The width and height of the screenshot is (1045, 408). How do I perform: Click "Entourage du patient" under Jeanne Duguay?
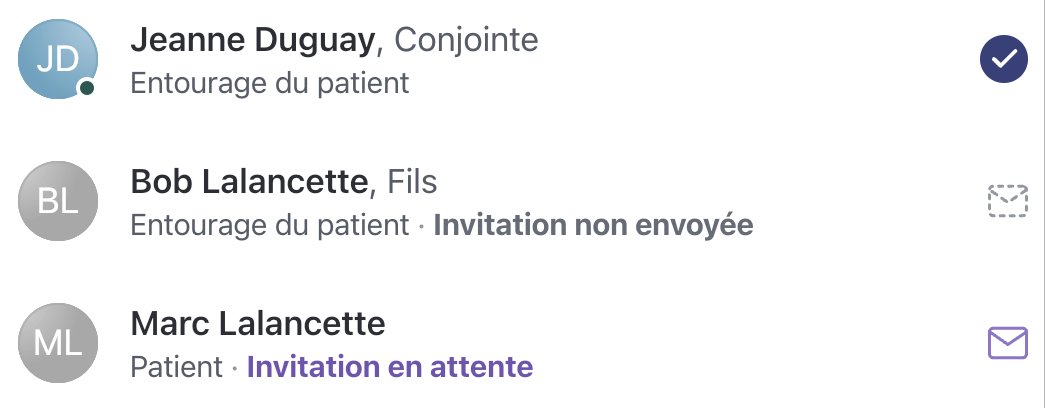(x=270, y=82)
